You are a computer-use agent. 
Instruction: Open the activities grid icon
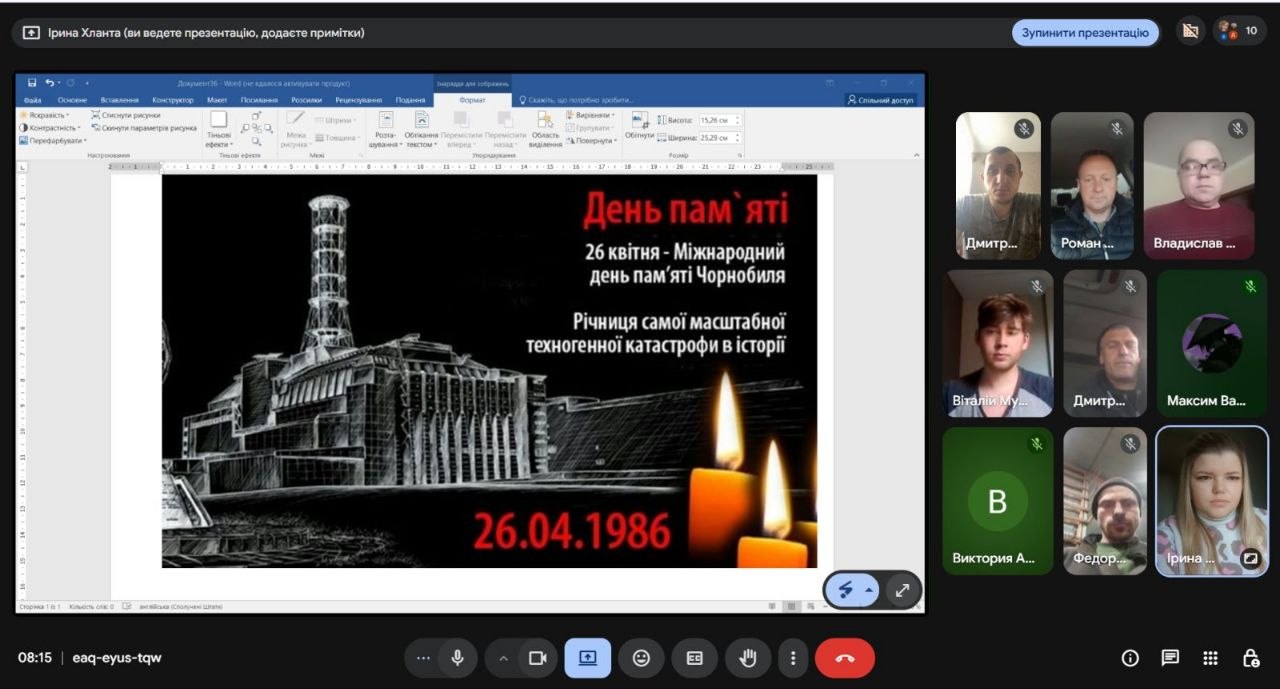coord(1210,658)
